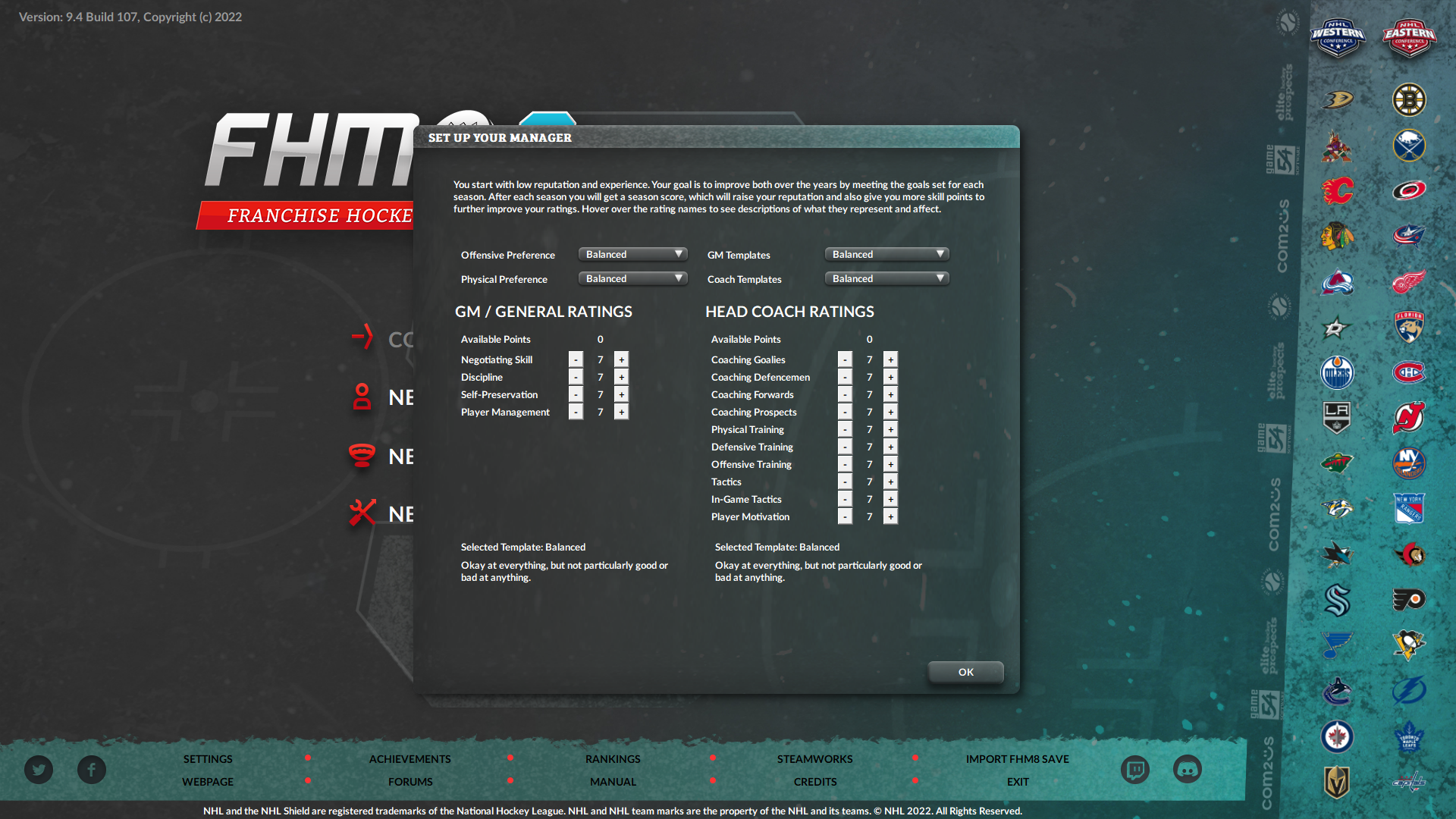This screenshot has width=1456, height=819.
Task: Select the Washington Capitals logo
Action: pos(1409,782)
